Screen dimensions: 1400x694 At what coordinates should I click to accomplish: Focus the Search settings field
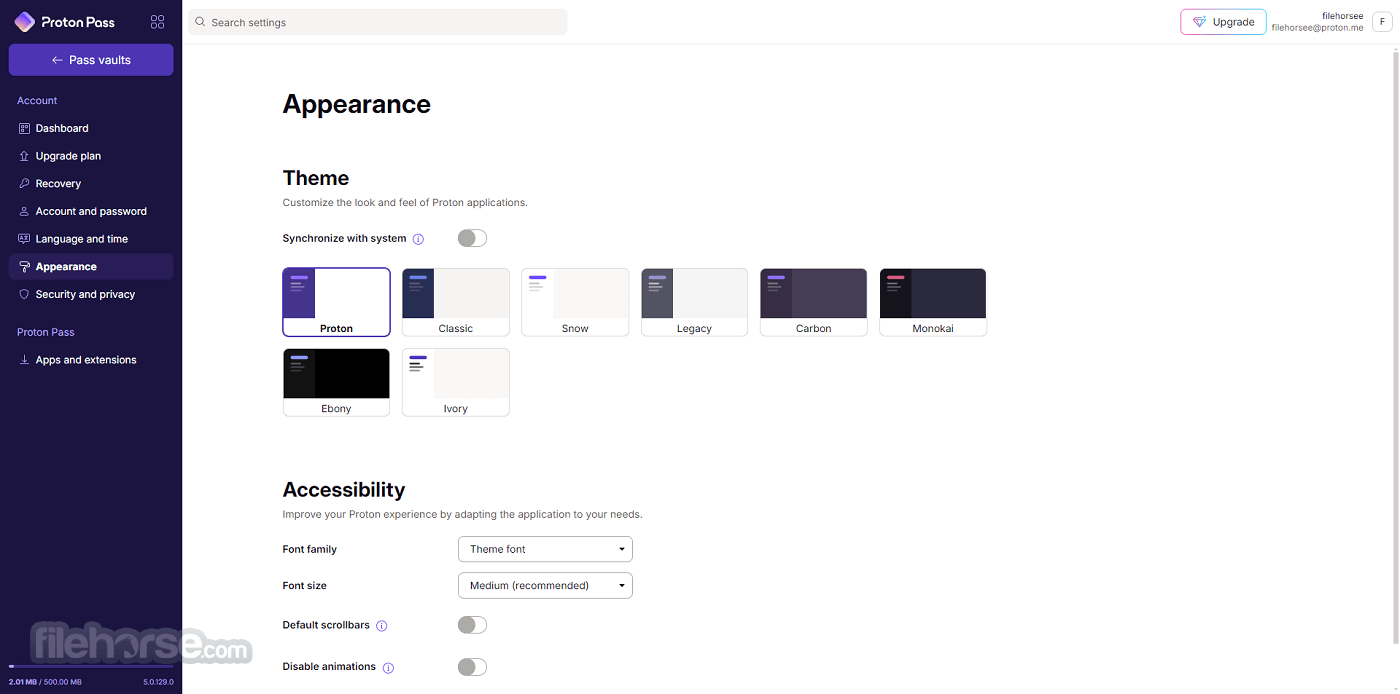(x=377, y=22)
